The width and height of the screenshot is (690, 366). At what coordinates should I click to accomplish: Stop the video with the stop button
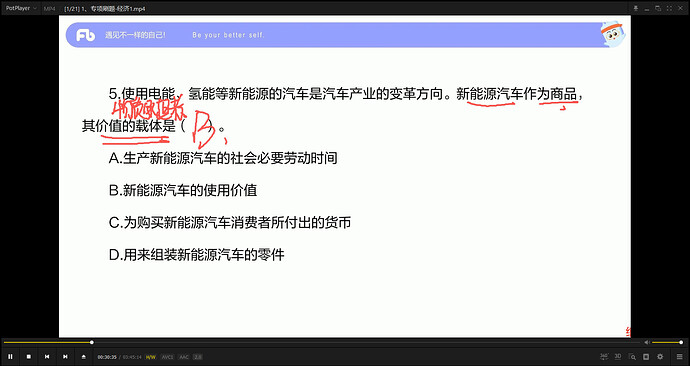point(29,357)
